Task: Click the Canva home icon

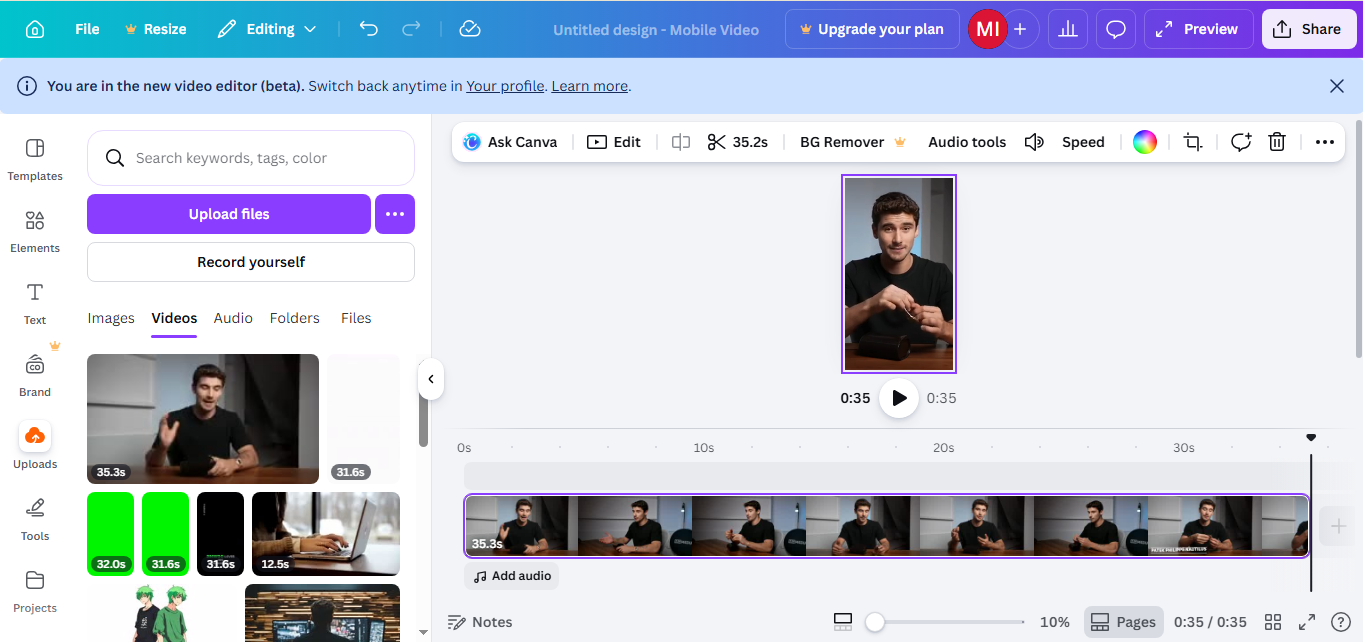Action: pos(35,29)
